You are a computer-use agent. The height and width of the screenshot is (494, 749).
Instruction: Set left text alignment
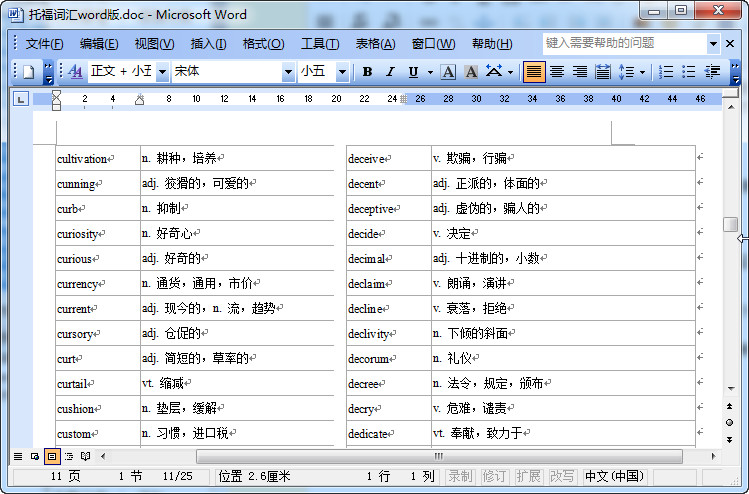[x=534, y=72]
